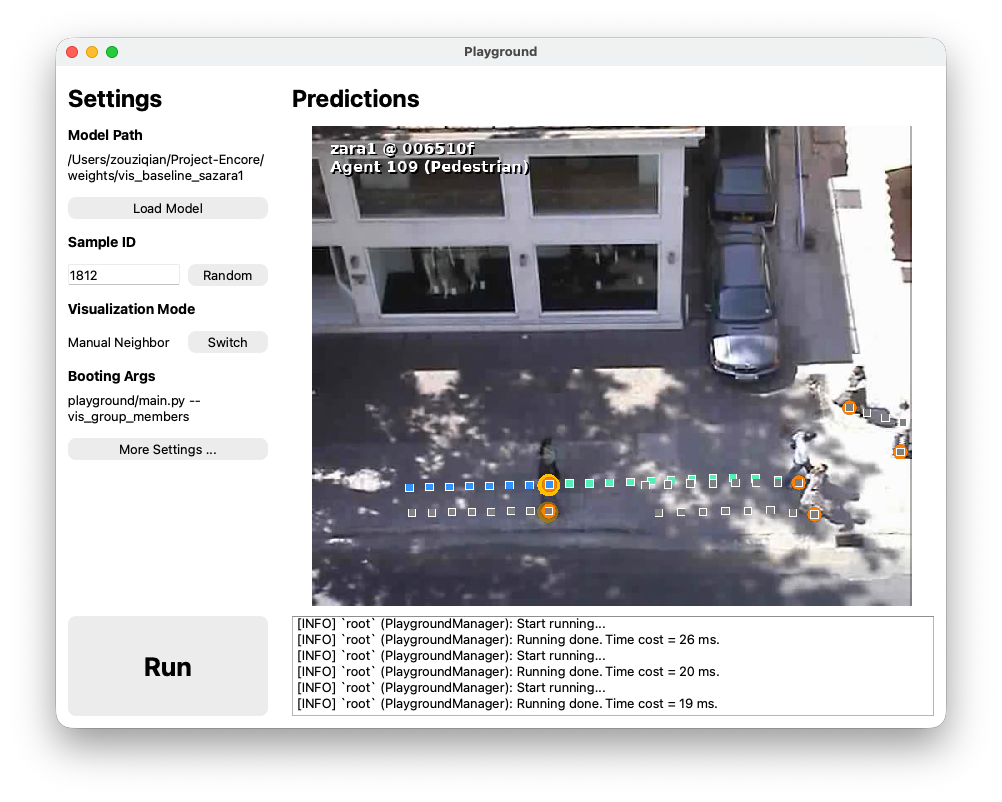Image resolution: width=1002 pixels, height=802 pixels.
Task: Minimize the Playground window with the yellow button
Action: click(92, 52)
